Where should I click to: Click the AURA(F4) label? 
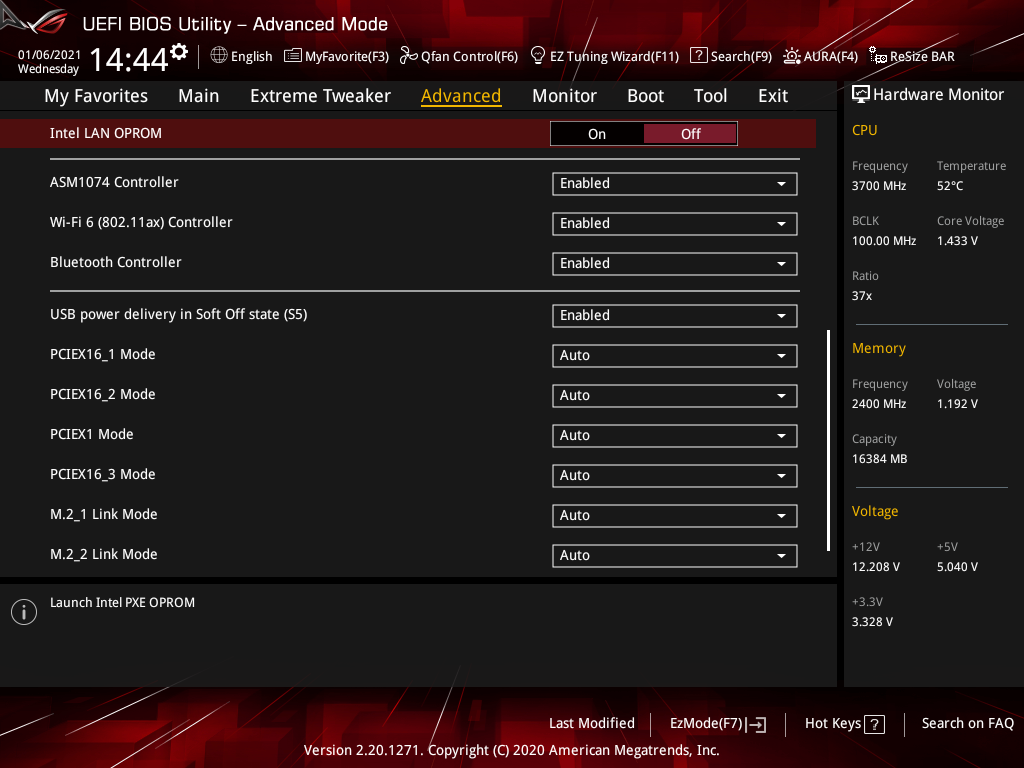coord(831,57)
